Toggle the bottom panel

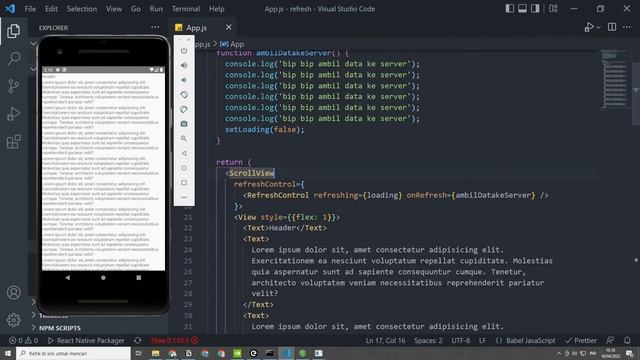coord(522,9)
